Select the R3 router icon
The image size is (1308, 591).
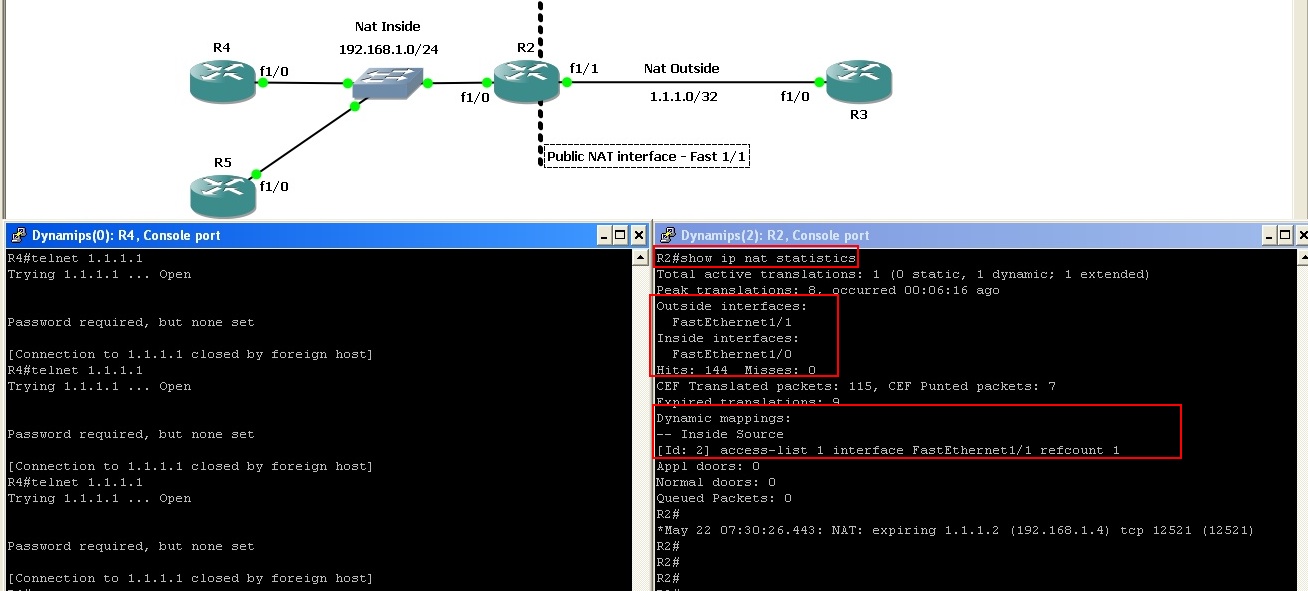click(859, 79)
